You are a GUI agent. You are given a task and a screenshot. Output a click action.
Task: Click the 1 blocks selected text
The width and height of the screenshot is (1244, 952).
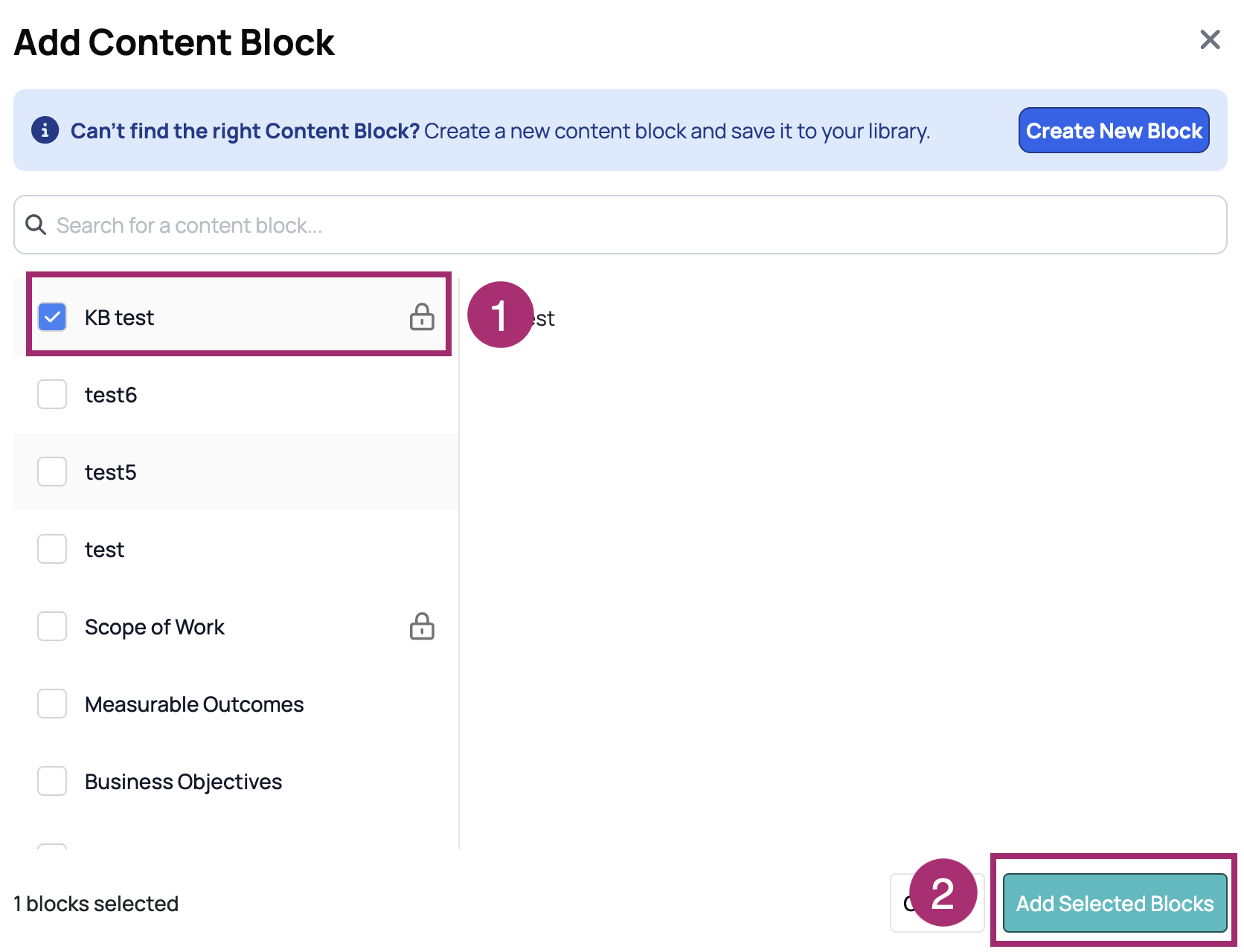click(96, 903)
